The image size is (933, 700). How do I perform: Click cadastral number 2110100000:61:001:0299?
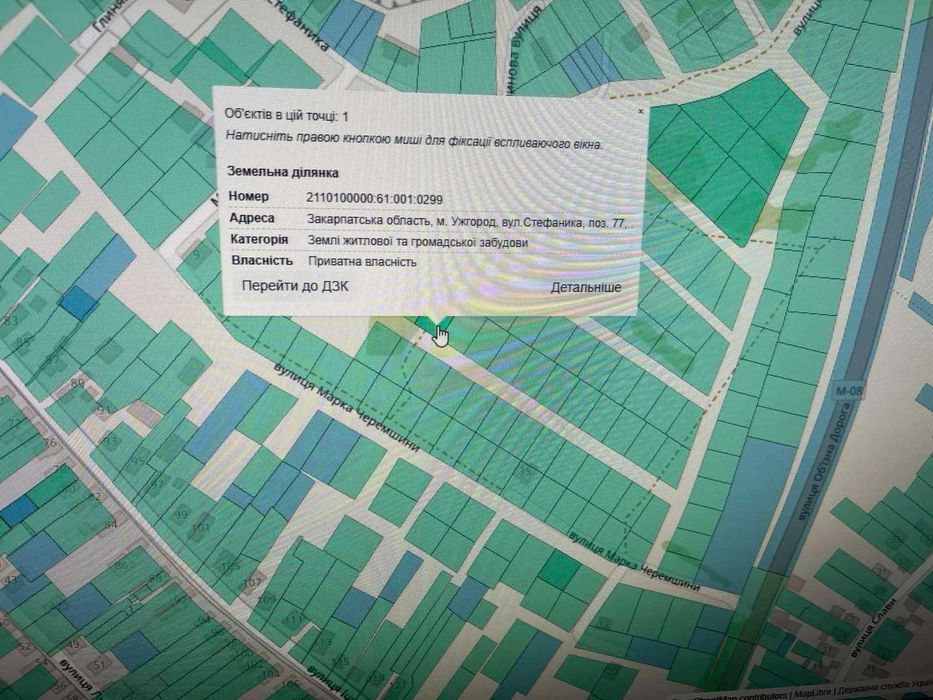click(x=374, y=198)
